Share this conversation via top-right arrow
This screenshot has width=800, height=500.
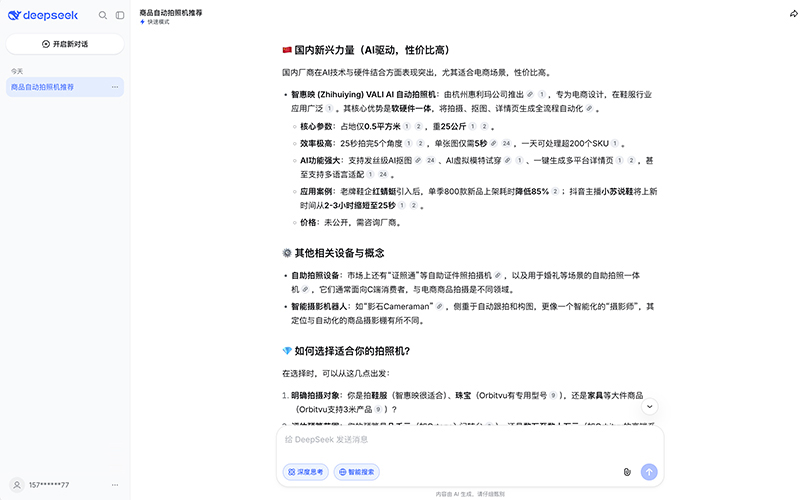[x=793, y=14]
